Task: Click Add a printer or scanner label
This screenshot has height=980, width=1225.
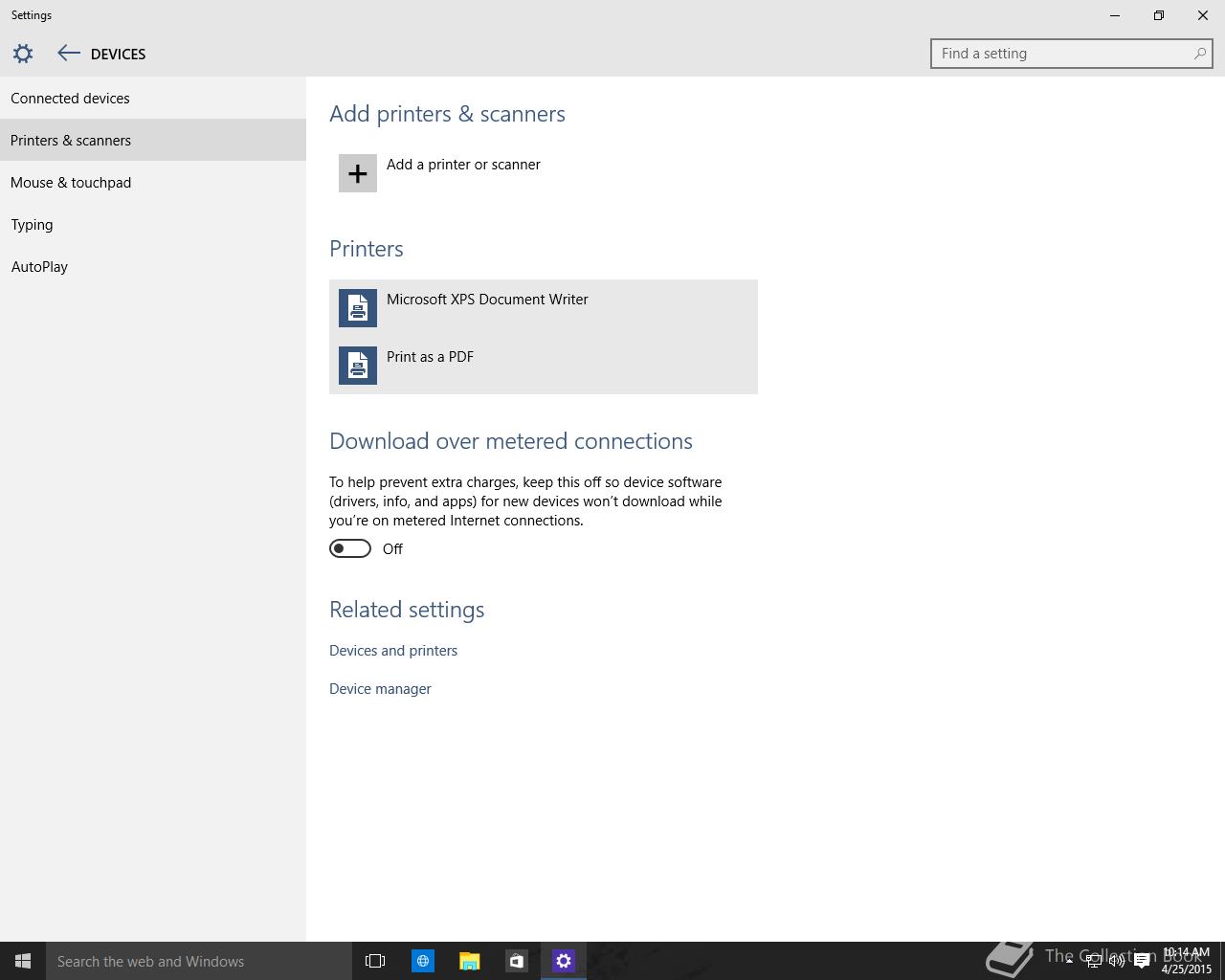Action: point(463,165)
